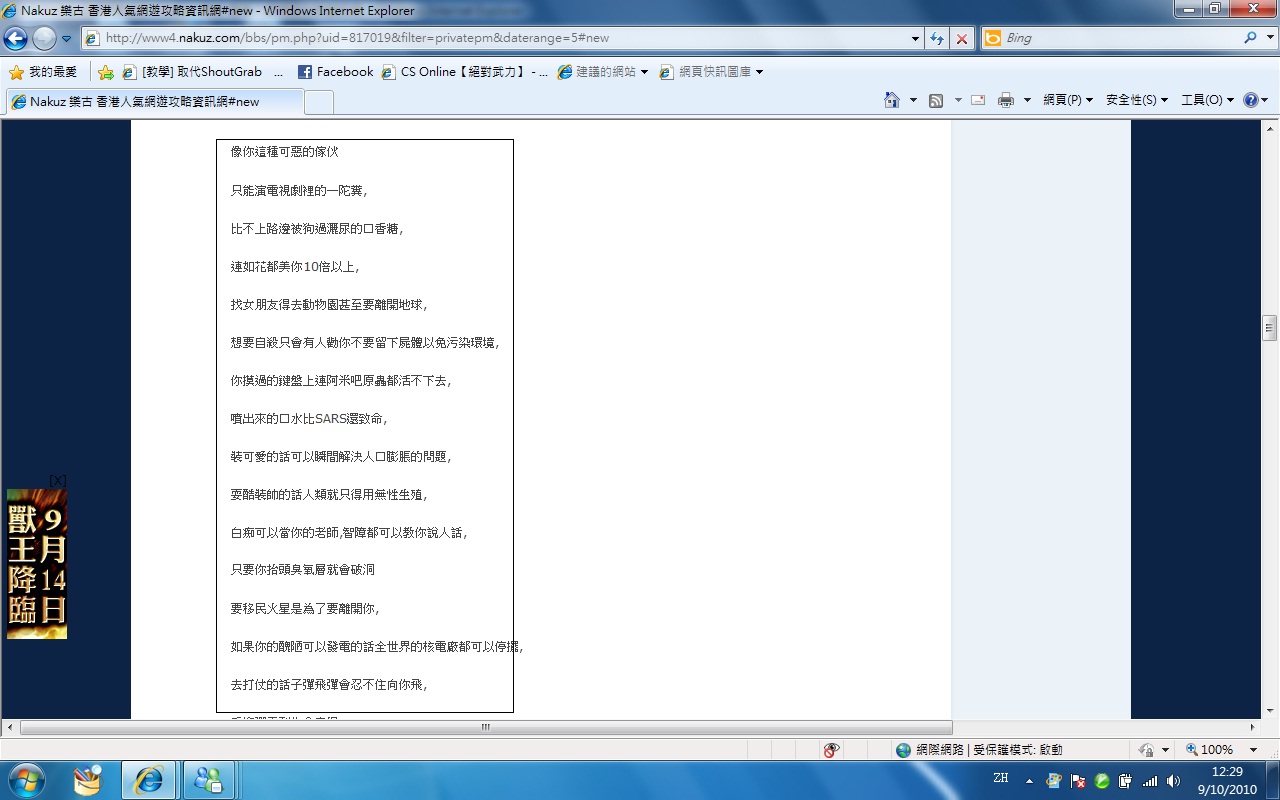Add current site to favorites bar
Screen dimensions: 1280x800
[106, 72]
